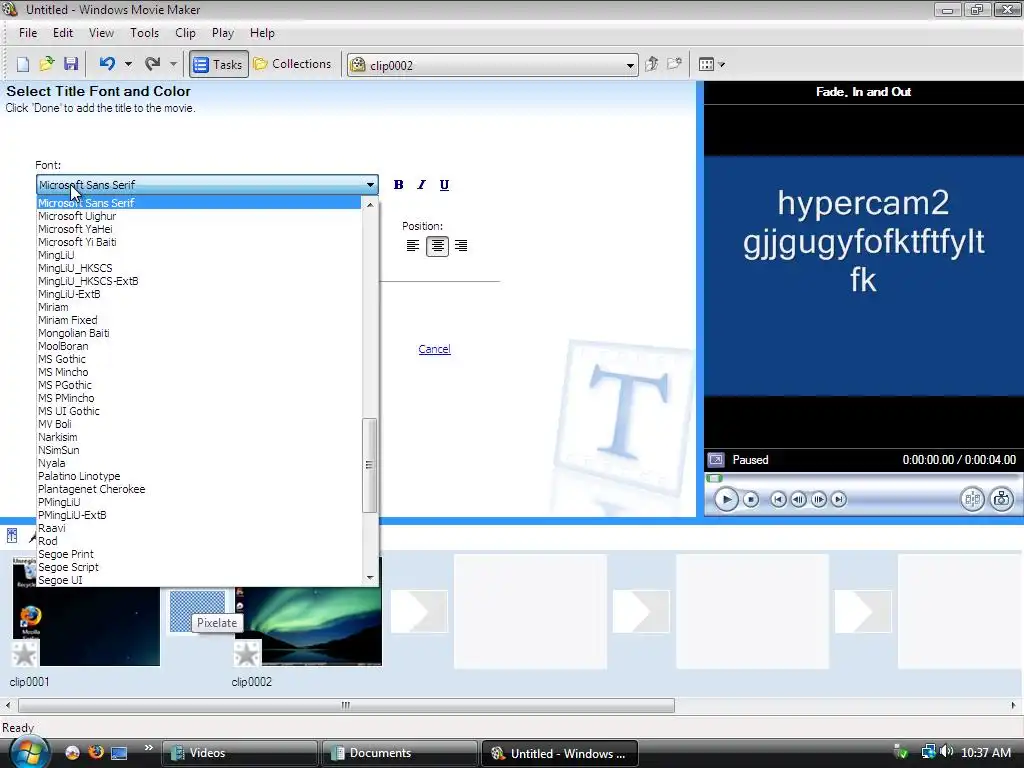
Task: Open undo history dropdown arrow
Action: [128, 64]
